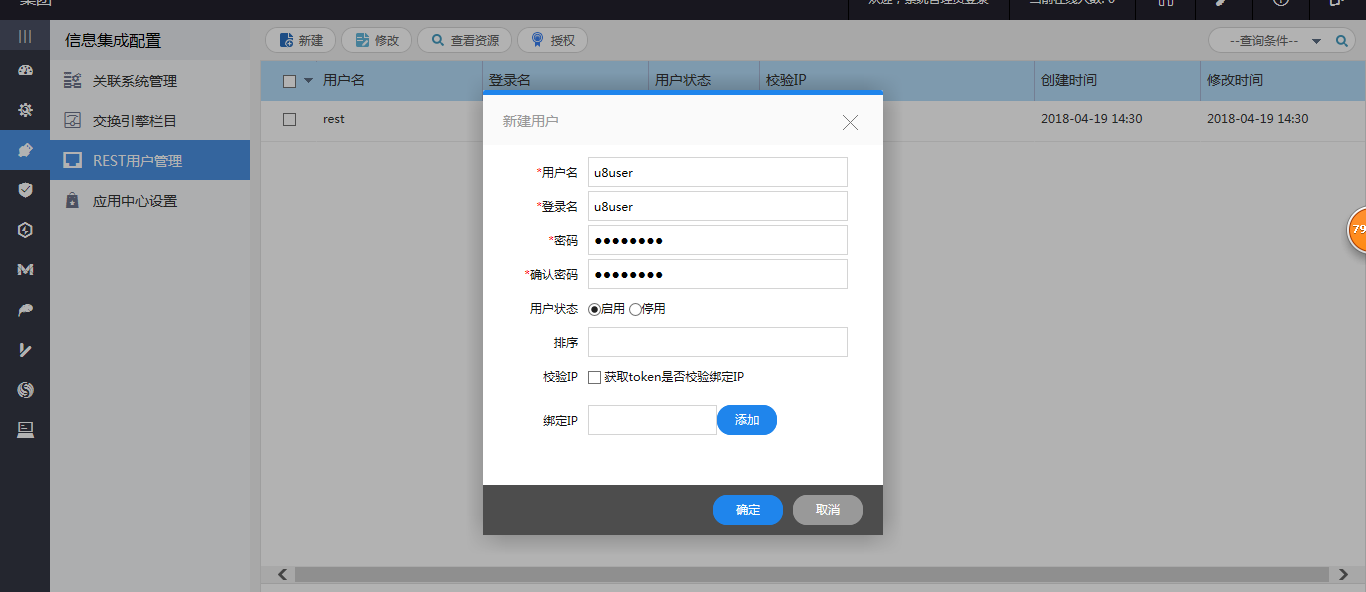Click horizontal scrollbar left arrow
Viewport: 1366px width, 592px height.
pos(283,574)
